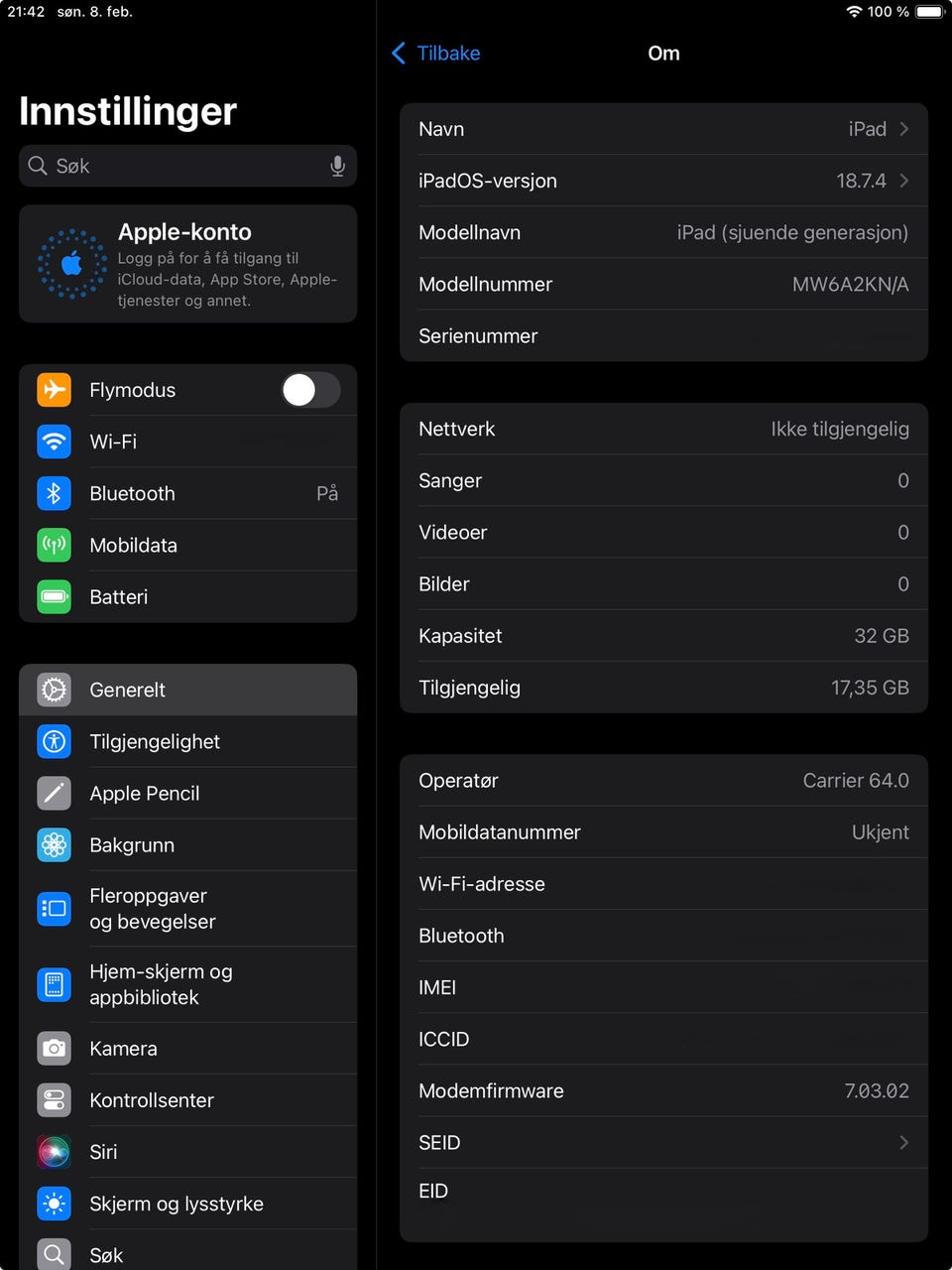Screen dimensions: 952x1270
Task: Open Tilgjengelighet settings section
Action: click(x=187, y=741)
